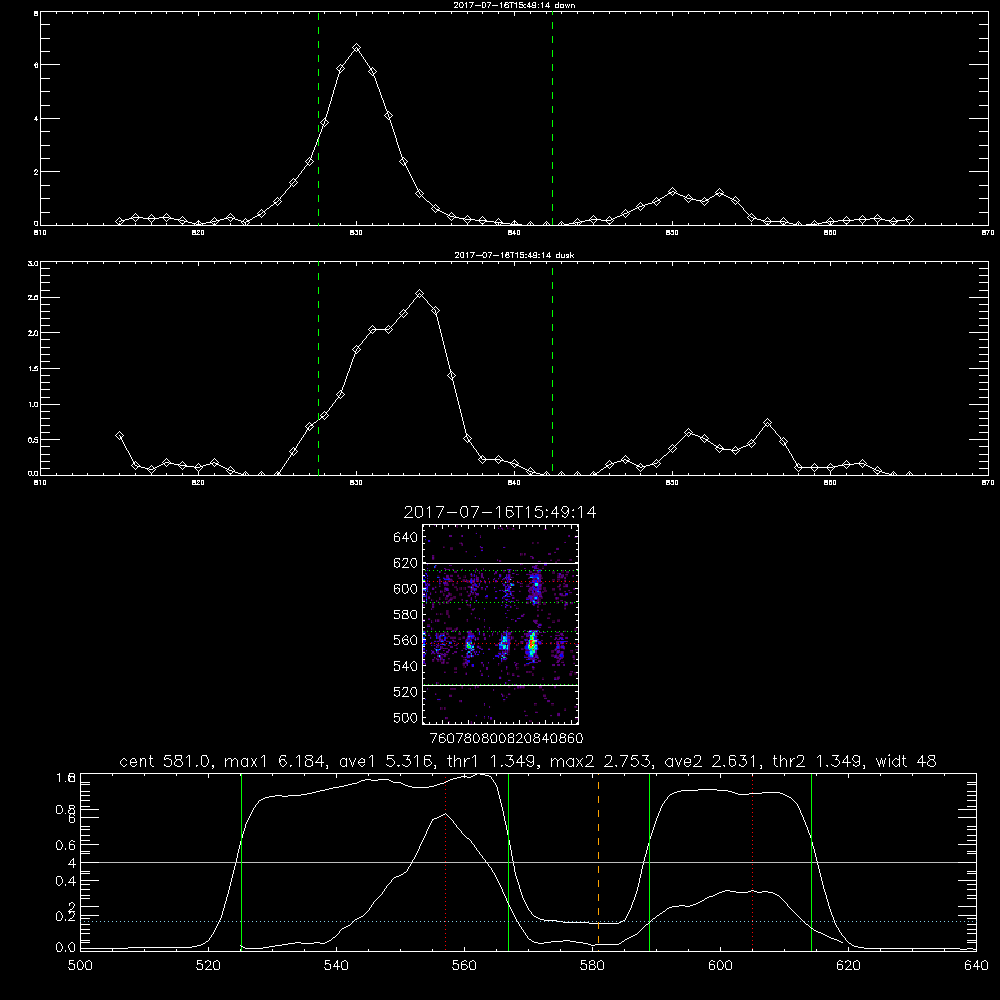Click the bottom plot x-axis label 500
The height and width of the screenshot is (1000, 1000).
(x=80, y=966)
